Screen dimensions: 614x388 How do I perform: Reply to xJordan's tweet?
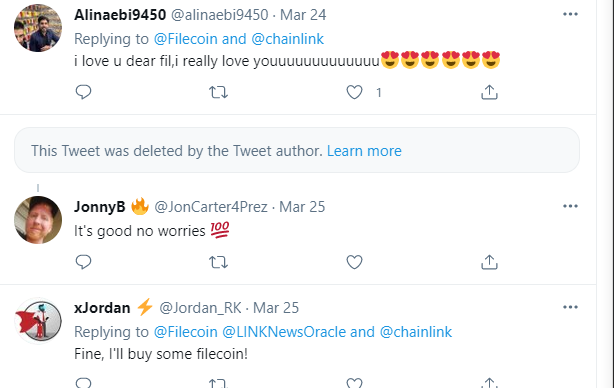[x=83, y=383]
